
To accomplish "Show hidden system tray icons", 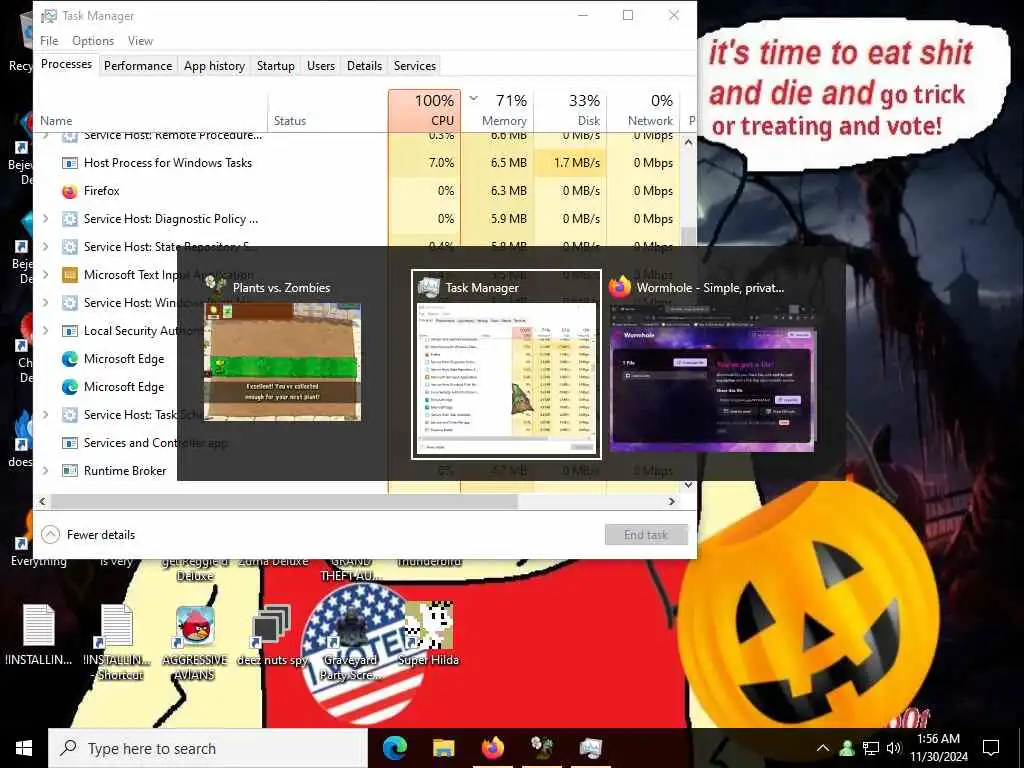I will click(x=823, y=748).
